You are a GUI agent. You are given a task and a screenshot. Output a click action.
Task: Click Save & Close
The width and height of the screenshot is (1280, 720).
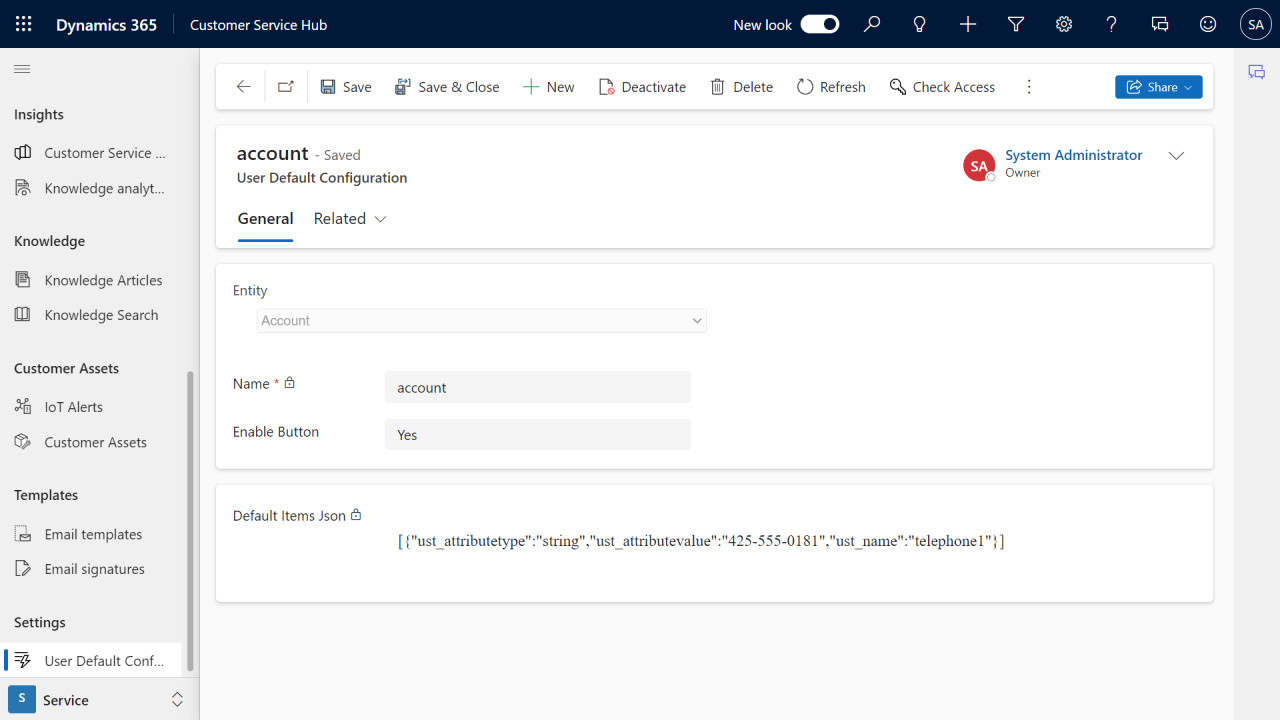pos(447,87)
